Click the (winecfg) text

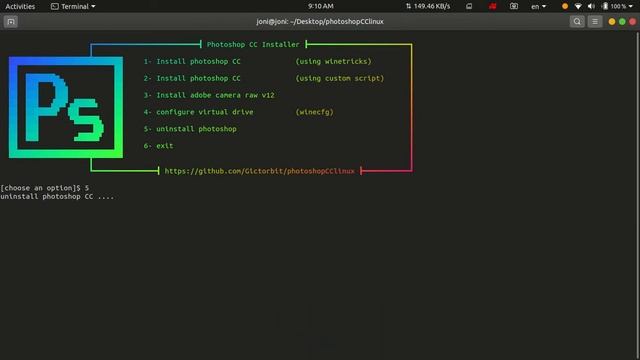pyautogui.click(x=314, y=112)
